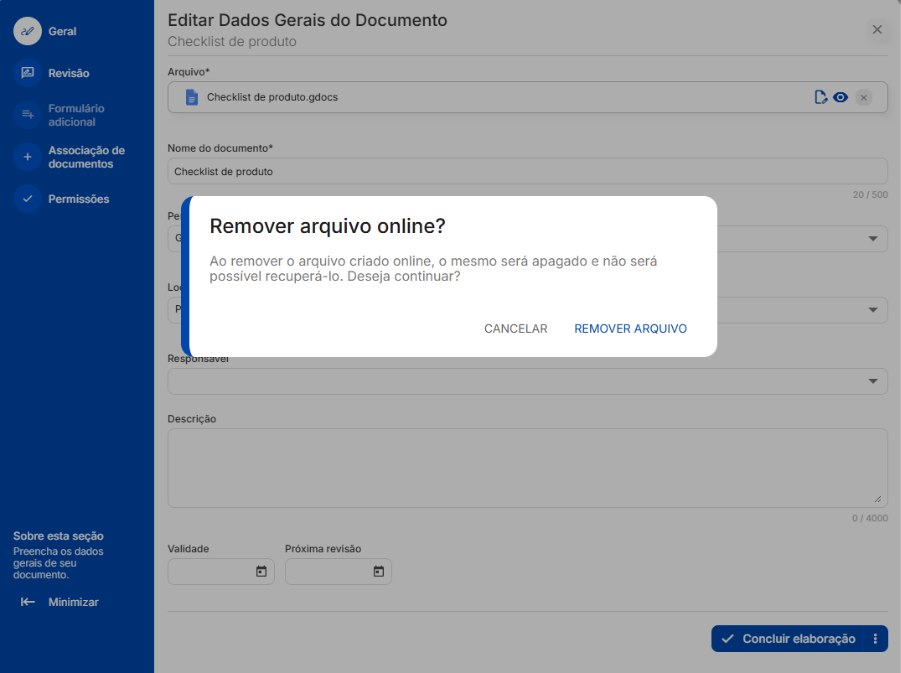The width and height of the screenshot is (901, 673).
Task: Click the Google Docs file icon
Action: 192,97
